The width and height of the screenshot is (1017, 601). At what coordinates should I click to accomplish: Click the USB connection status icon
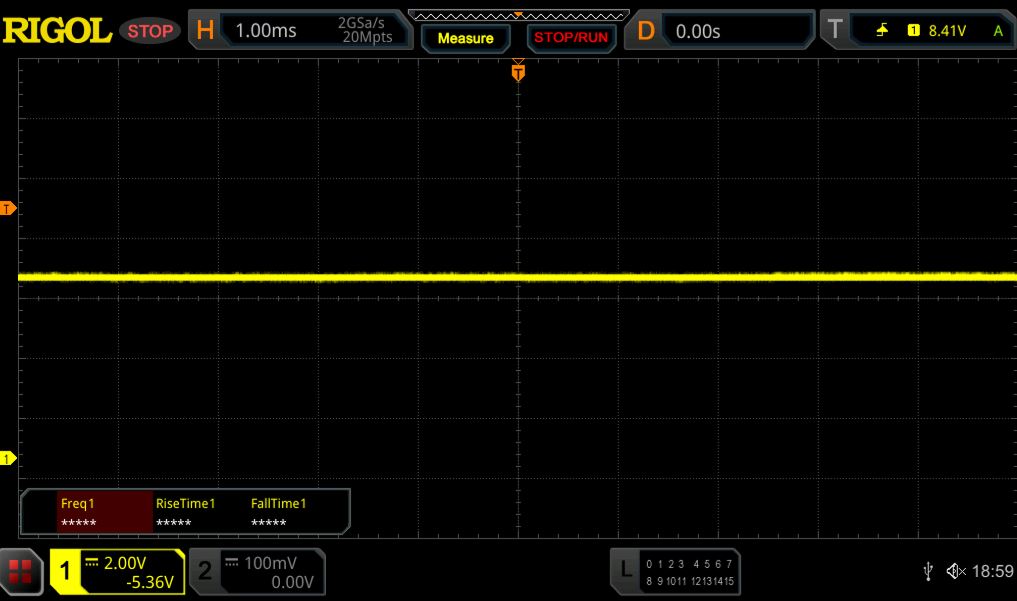click(928, 571)
